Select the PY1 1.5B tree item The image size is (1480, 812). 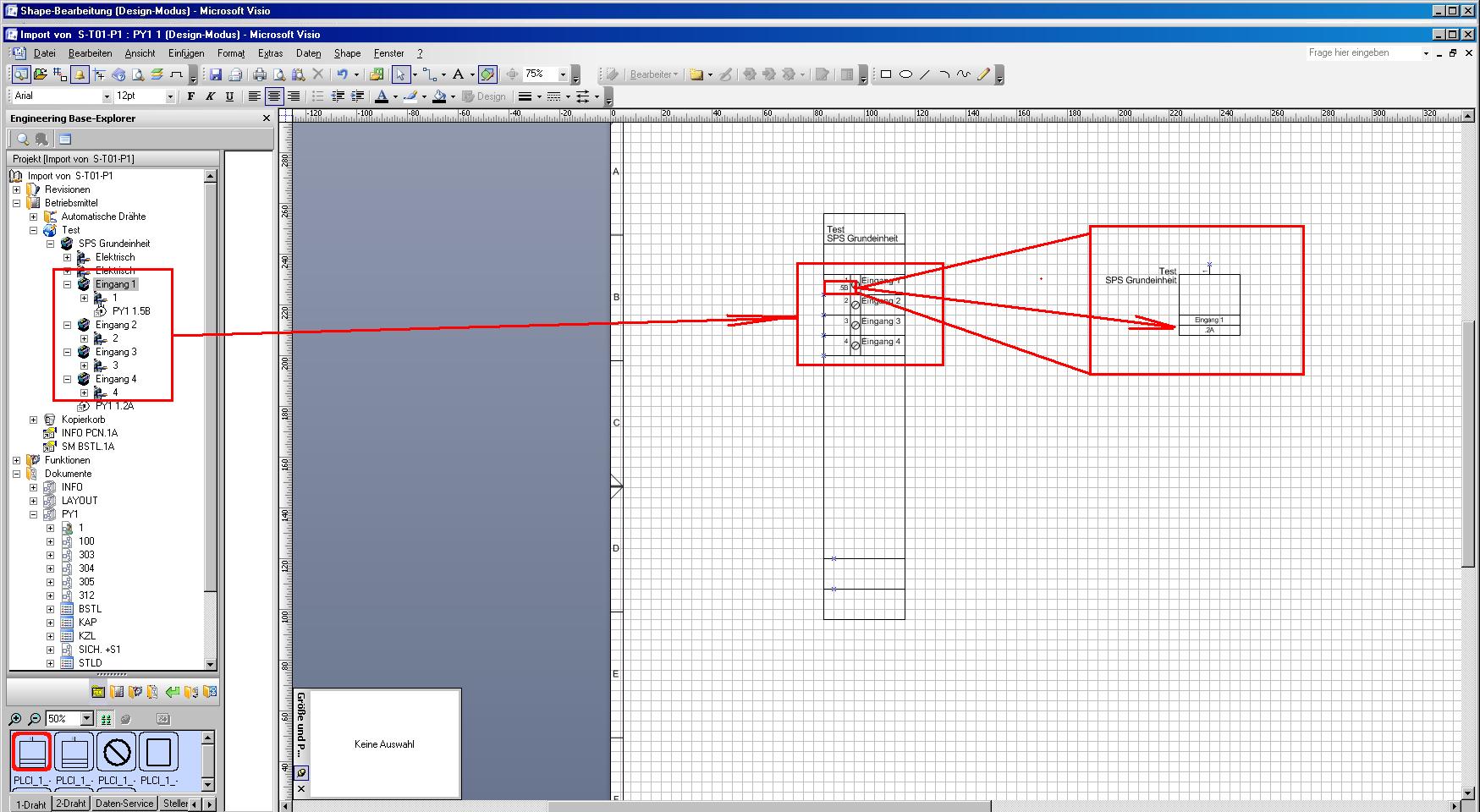[x=131, y=311]
